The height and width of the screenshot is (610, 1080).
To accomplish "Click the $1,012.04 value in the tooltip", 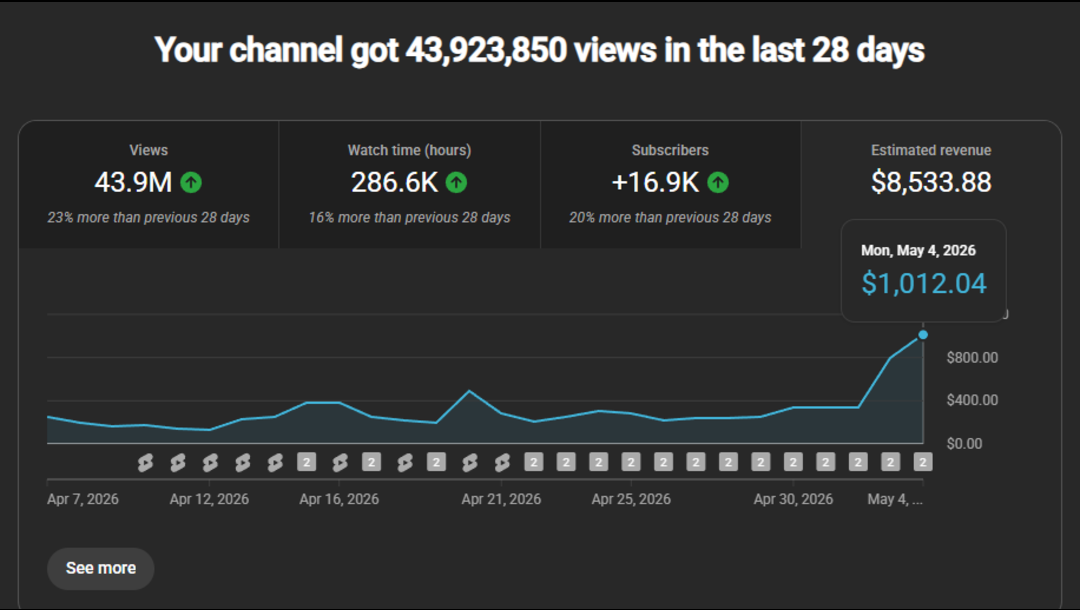I will click(924, 284).
